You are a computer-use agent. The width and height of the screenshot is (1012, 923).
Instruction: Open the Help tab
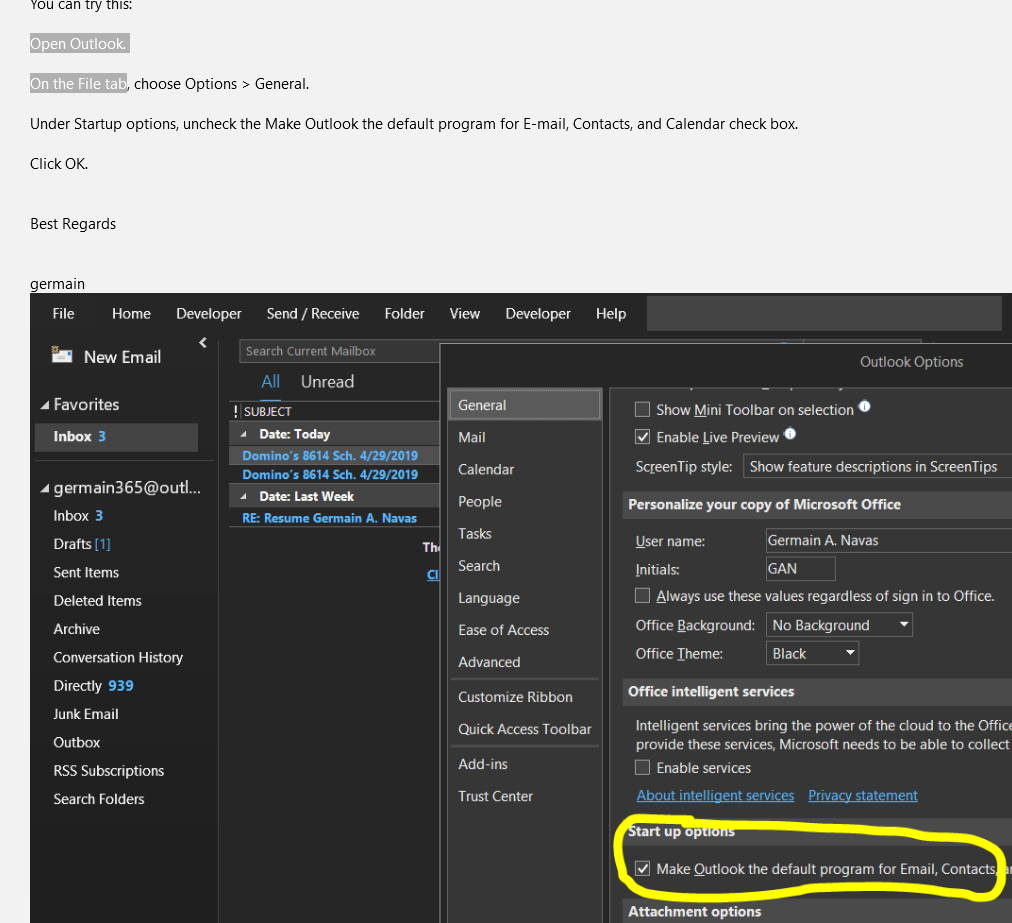611,314
